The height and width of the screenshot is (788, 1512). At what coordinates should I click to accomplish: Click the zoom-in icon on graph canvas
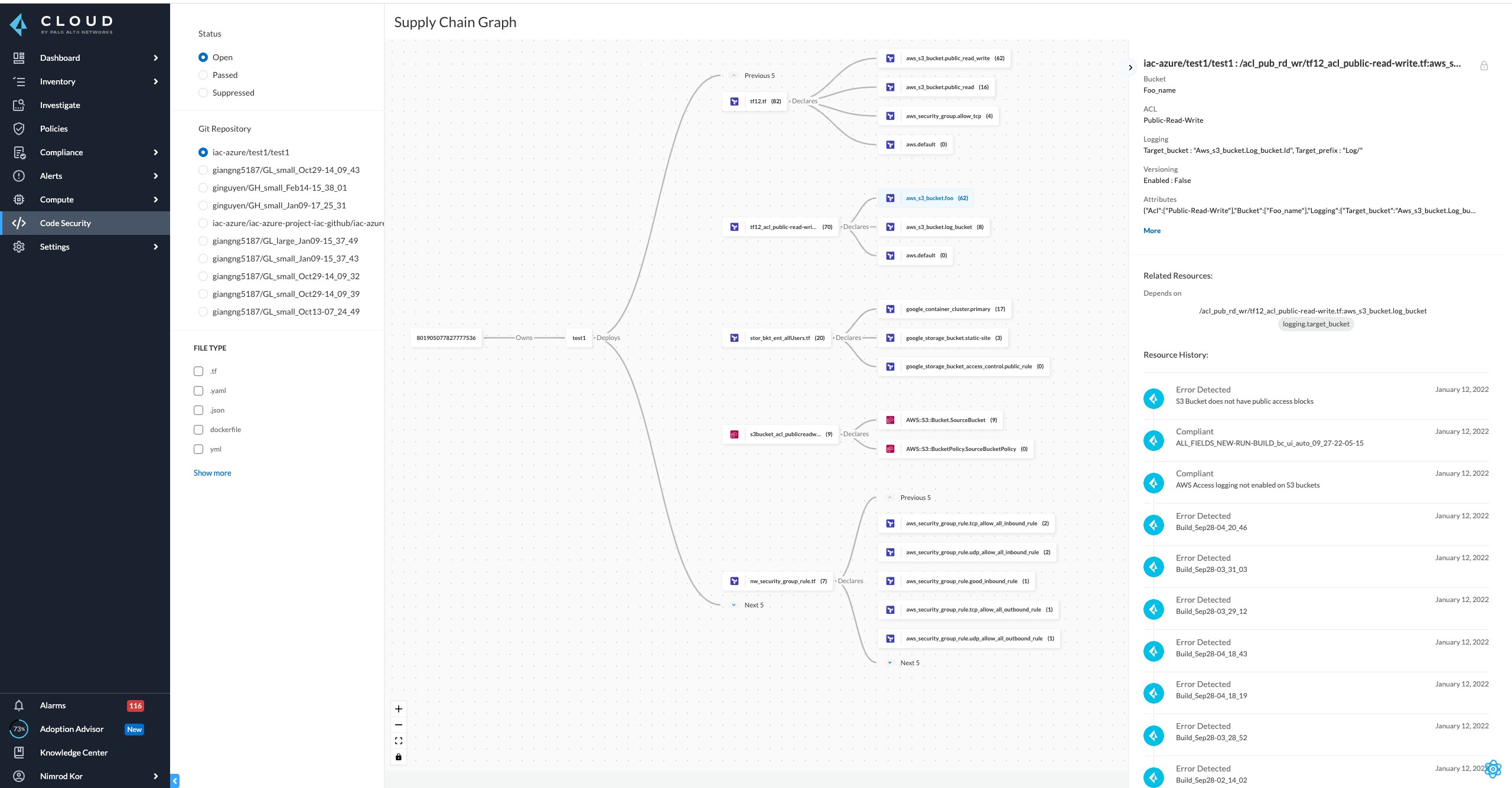tap(398, 708)
